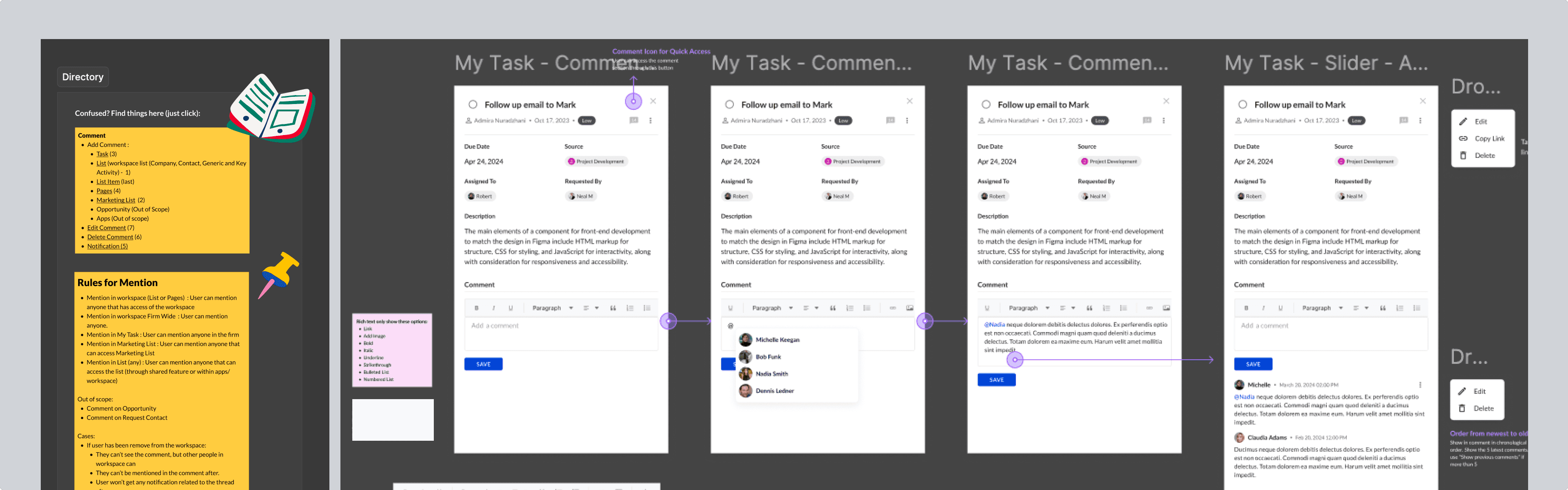Click SAVE button in first comment frame
Screen dimensions: 1568x490
(483, 364)
